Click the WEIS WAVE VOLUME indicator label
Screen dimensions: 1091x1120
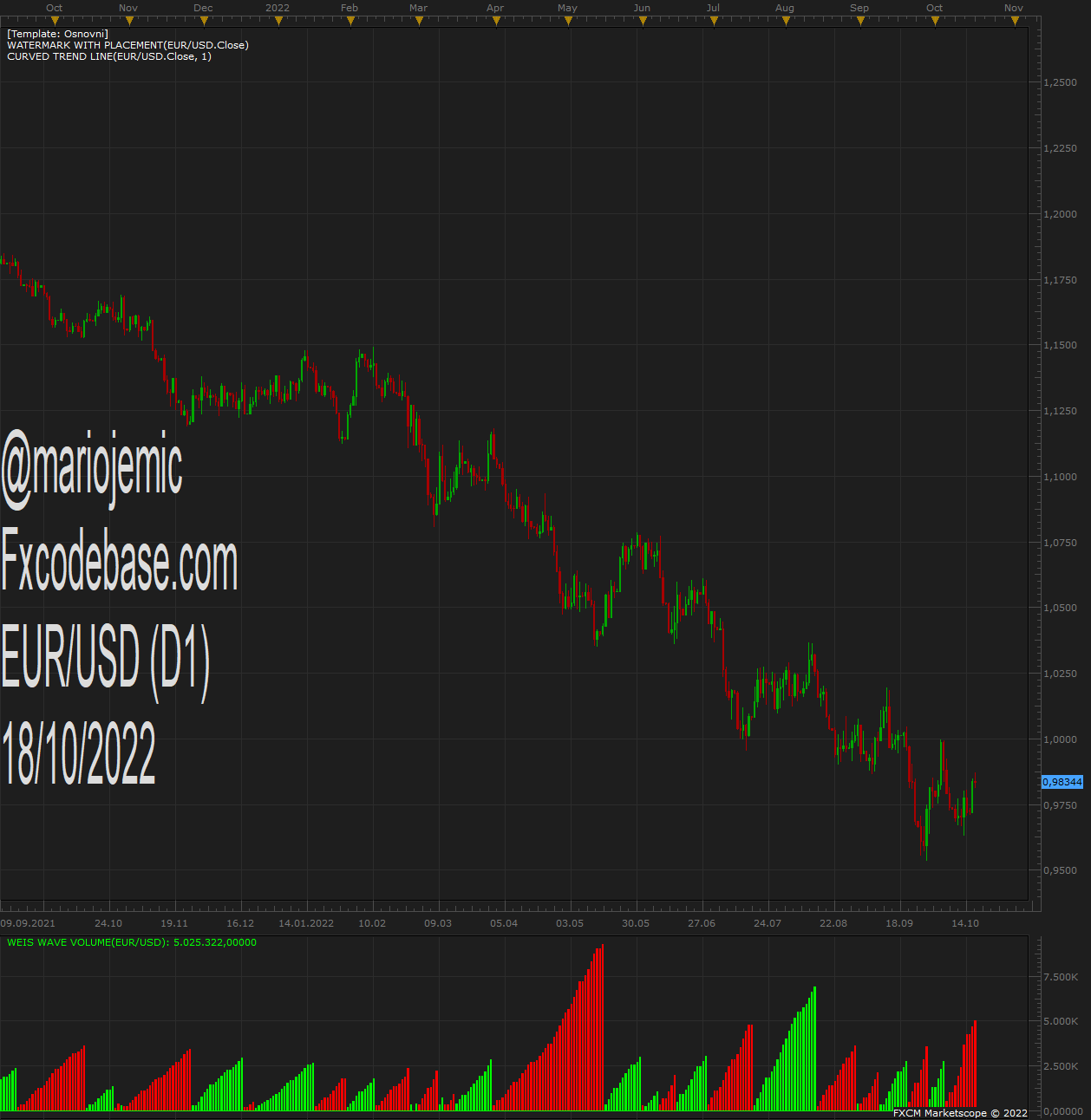point(132,942)
